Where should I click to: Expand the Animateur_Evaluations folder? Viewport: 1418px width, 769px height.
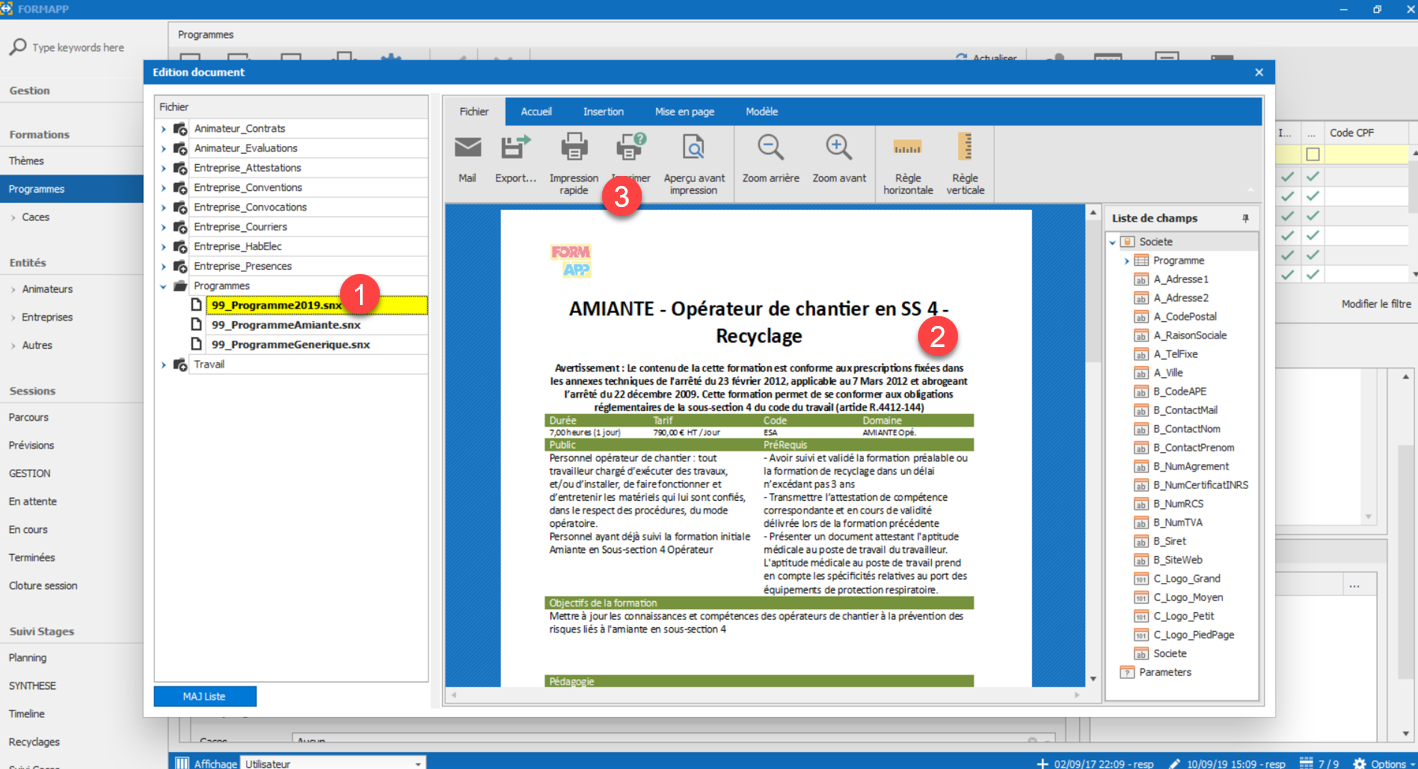(164, 148)
